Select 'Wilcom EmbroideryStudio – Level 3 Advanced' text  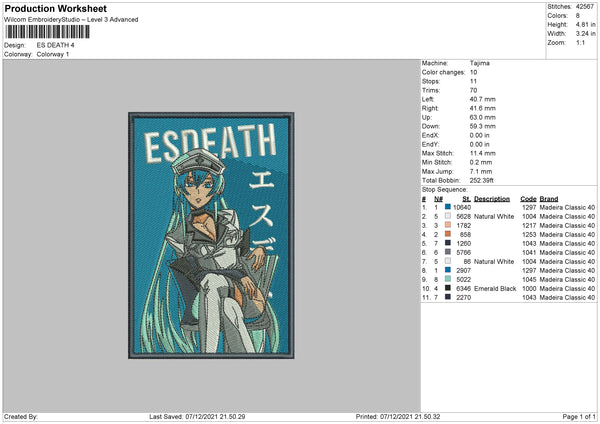click(x=71, y=20)
